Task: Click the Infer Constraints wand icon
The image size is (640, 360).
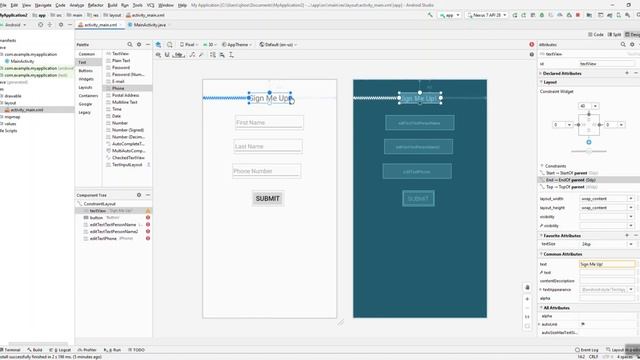Action: [201, 55]
